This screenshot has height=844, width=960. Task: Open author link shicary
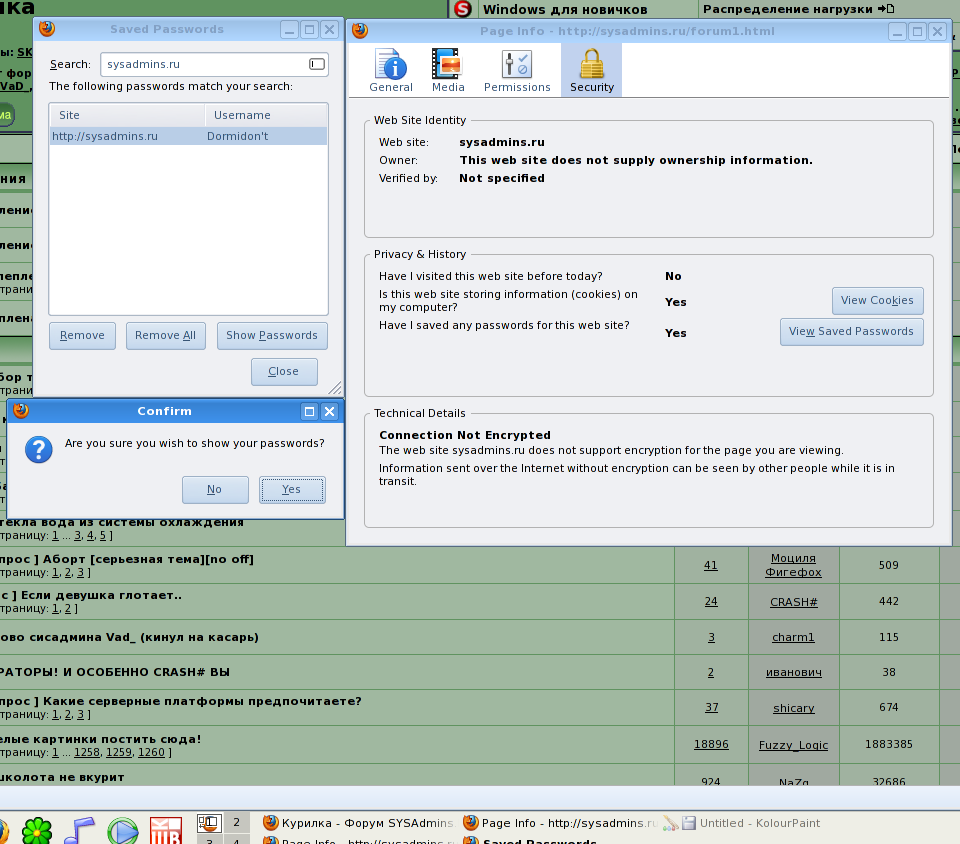point(793,708)
